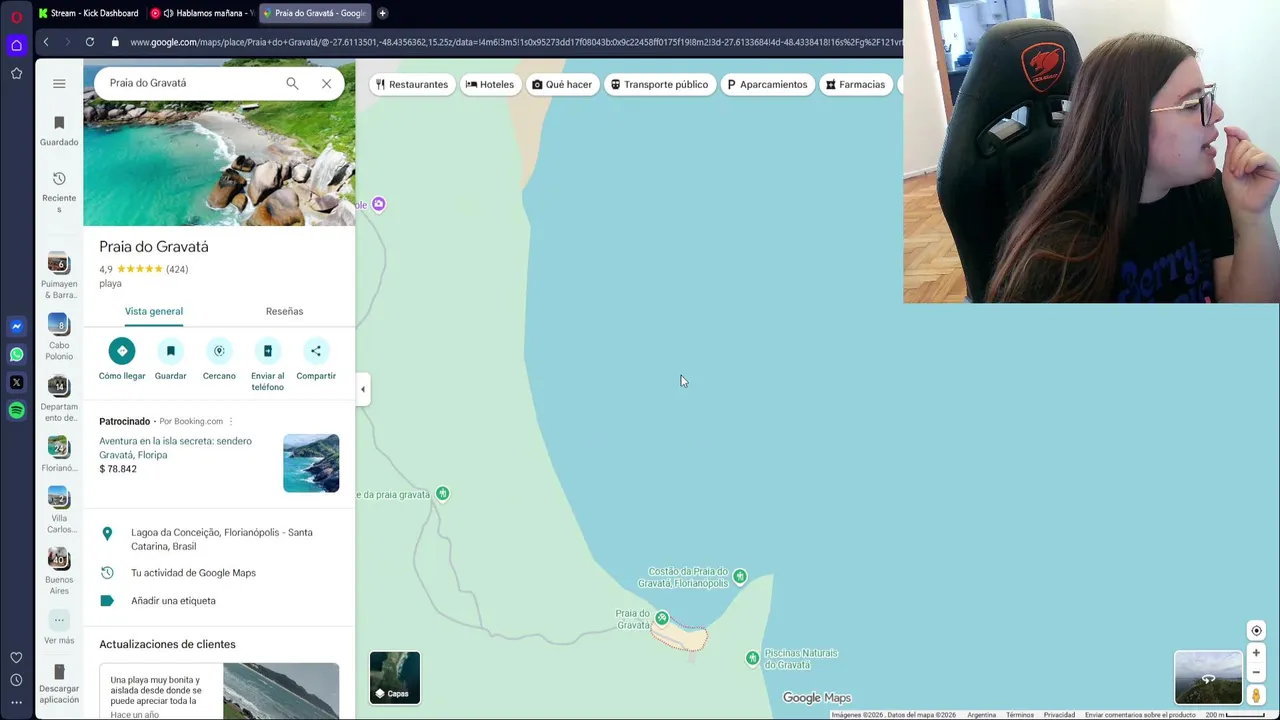Click the my location button
The height and width of the screenshot is (720, 1280).
click(1256, 630)
